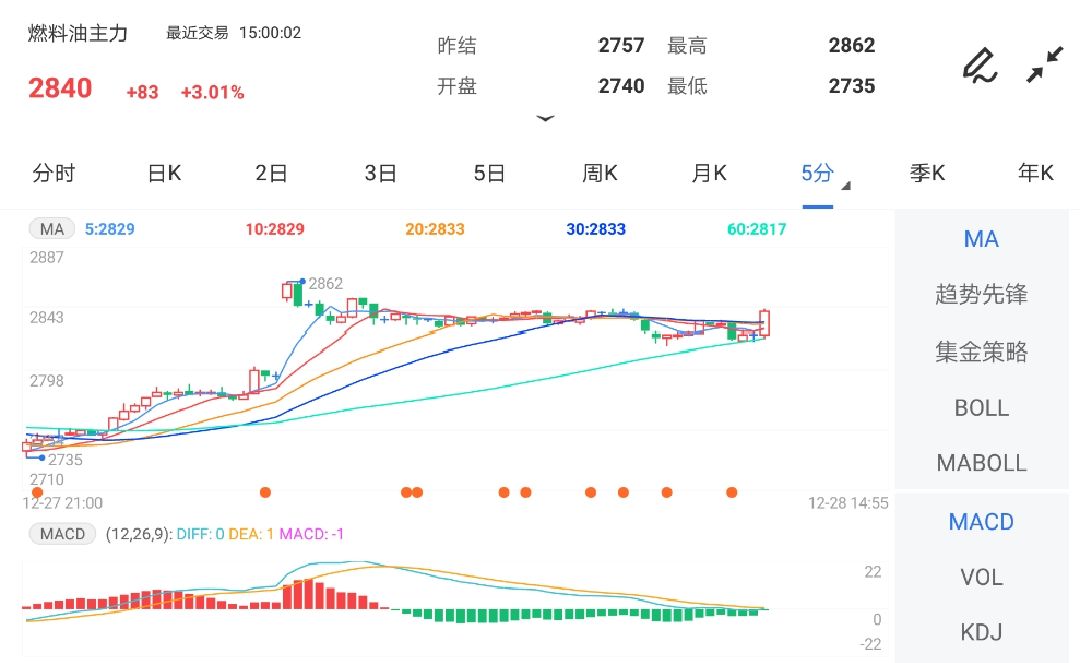This screenshot has height=663, width=1080.
Task: Click the last red candlestick on the chart
Action: [x=765, y=323]
